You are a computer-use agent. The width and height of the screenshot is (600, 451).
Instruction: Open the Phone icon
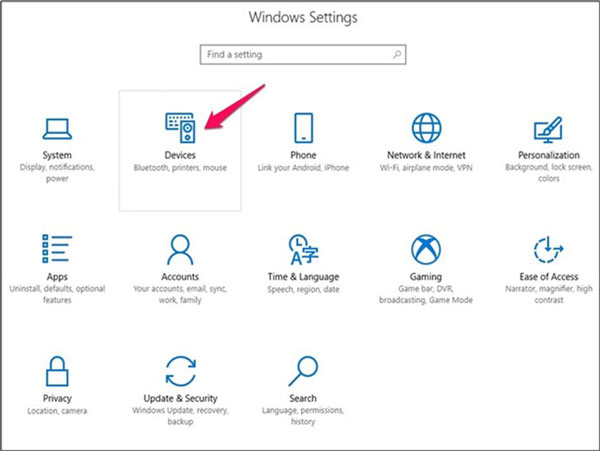coord(303,128)
